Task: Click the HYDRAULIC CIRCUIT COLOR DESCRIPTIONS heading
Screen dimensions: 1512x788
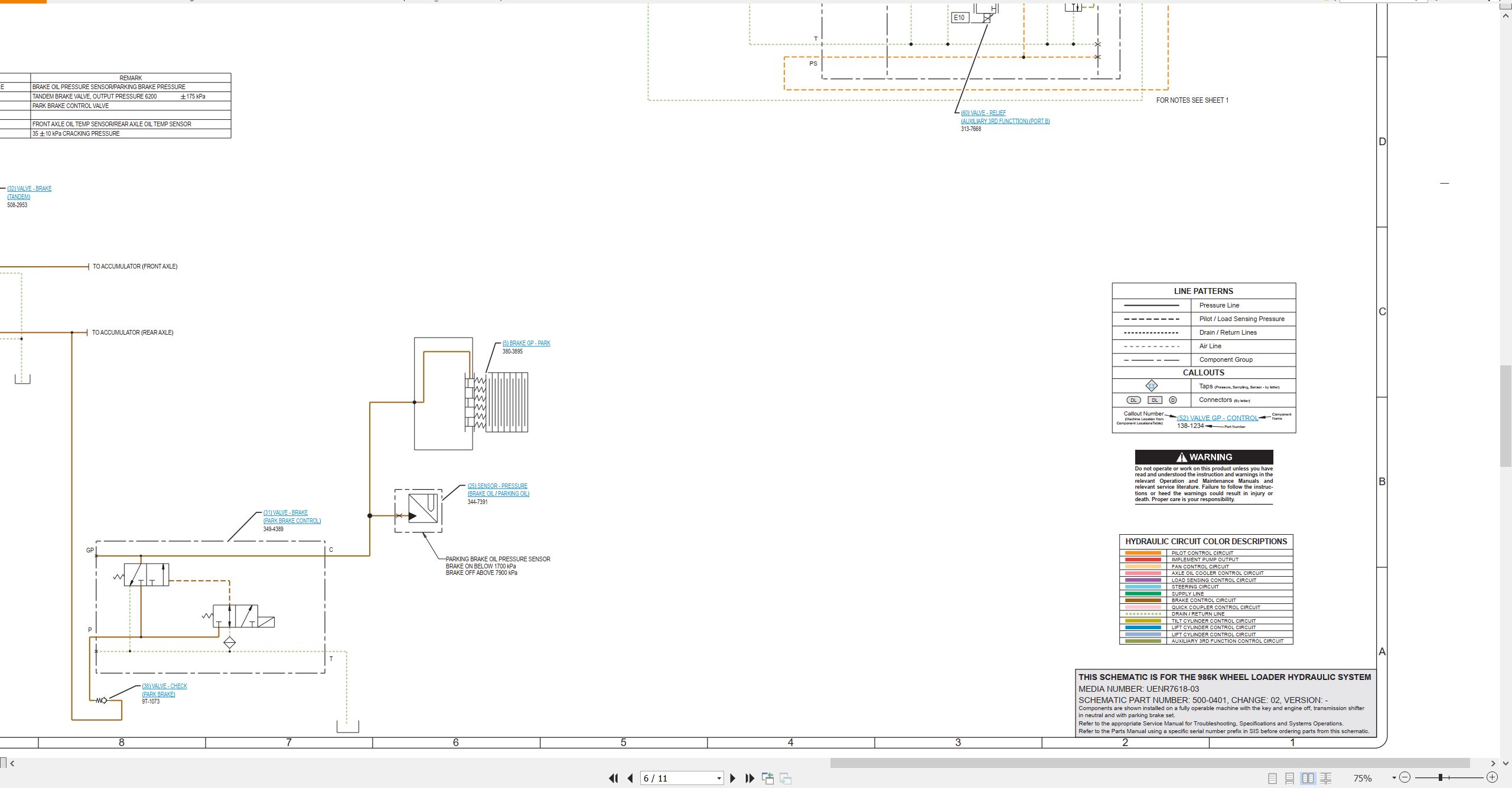Action: 1206,541
